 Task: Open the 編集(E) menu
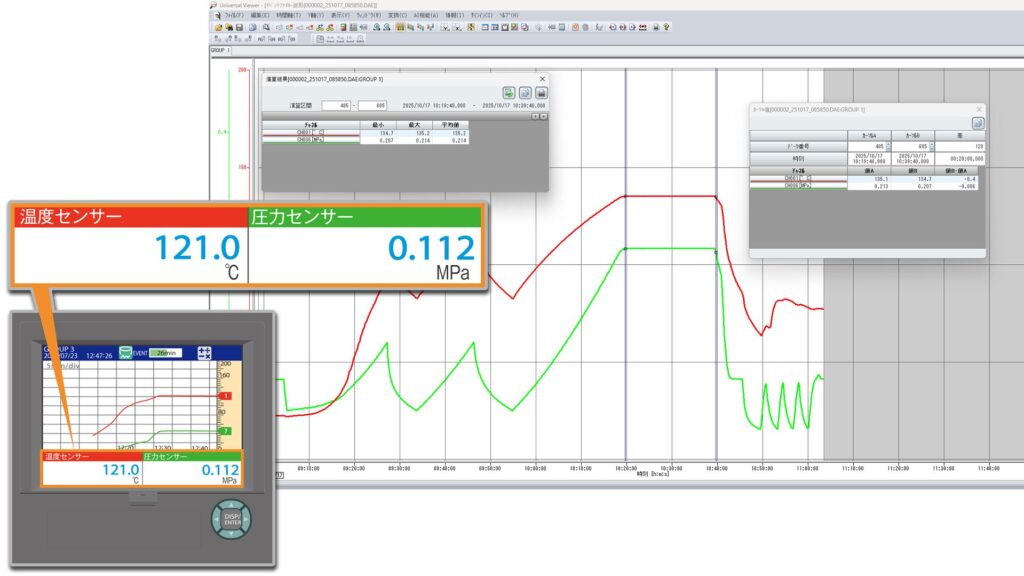(259, 15)
